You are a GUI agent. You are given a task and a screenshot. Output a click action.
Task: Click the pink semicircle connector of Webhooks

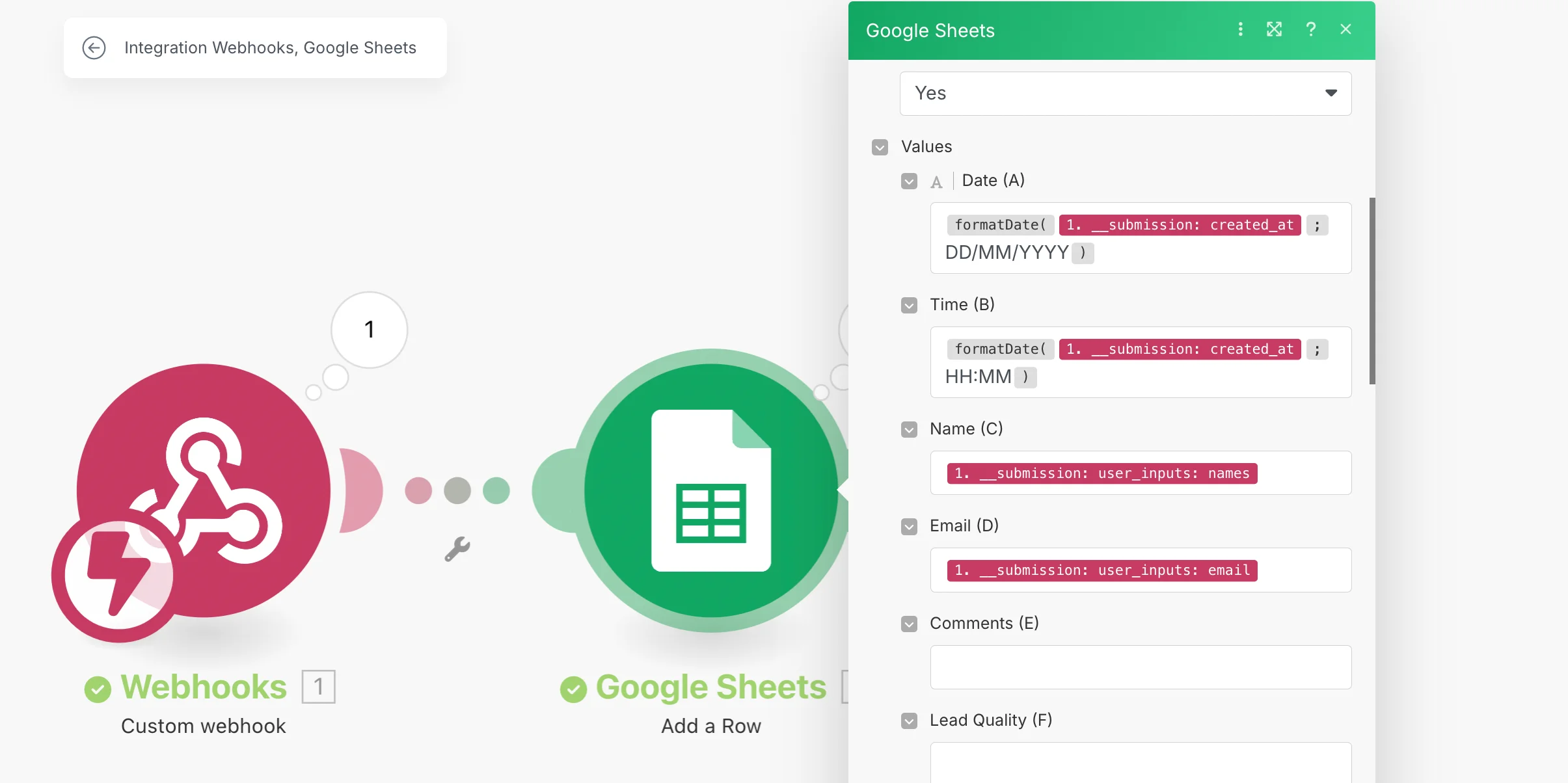click(361, 490)
